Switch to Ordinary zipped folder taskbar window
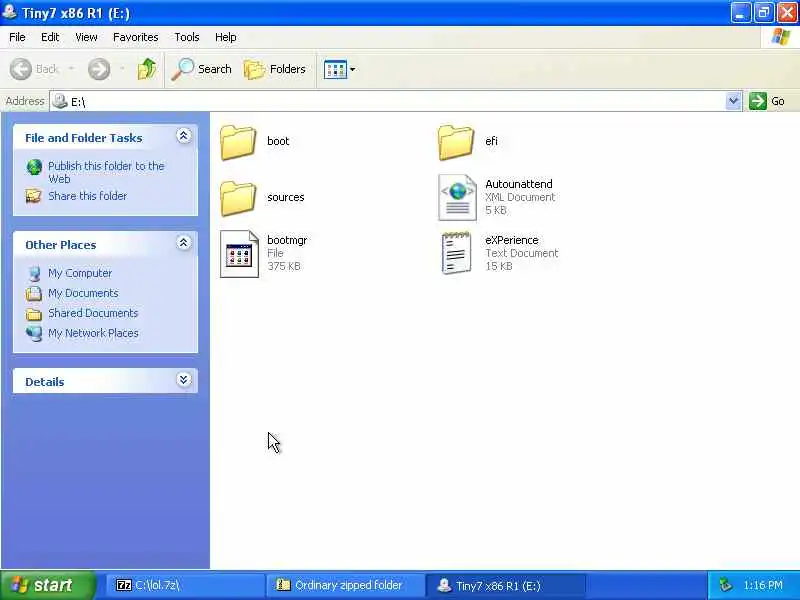The width and height of the screenshot is (800, 600). [345, 585]
